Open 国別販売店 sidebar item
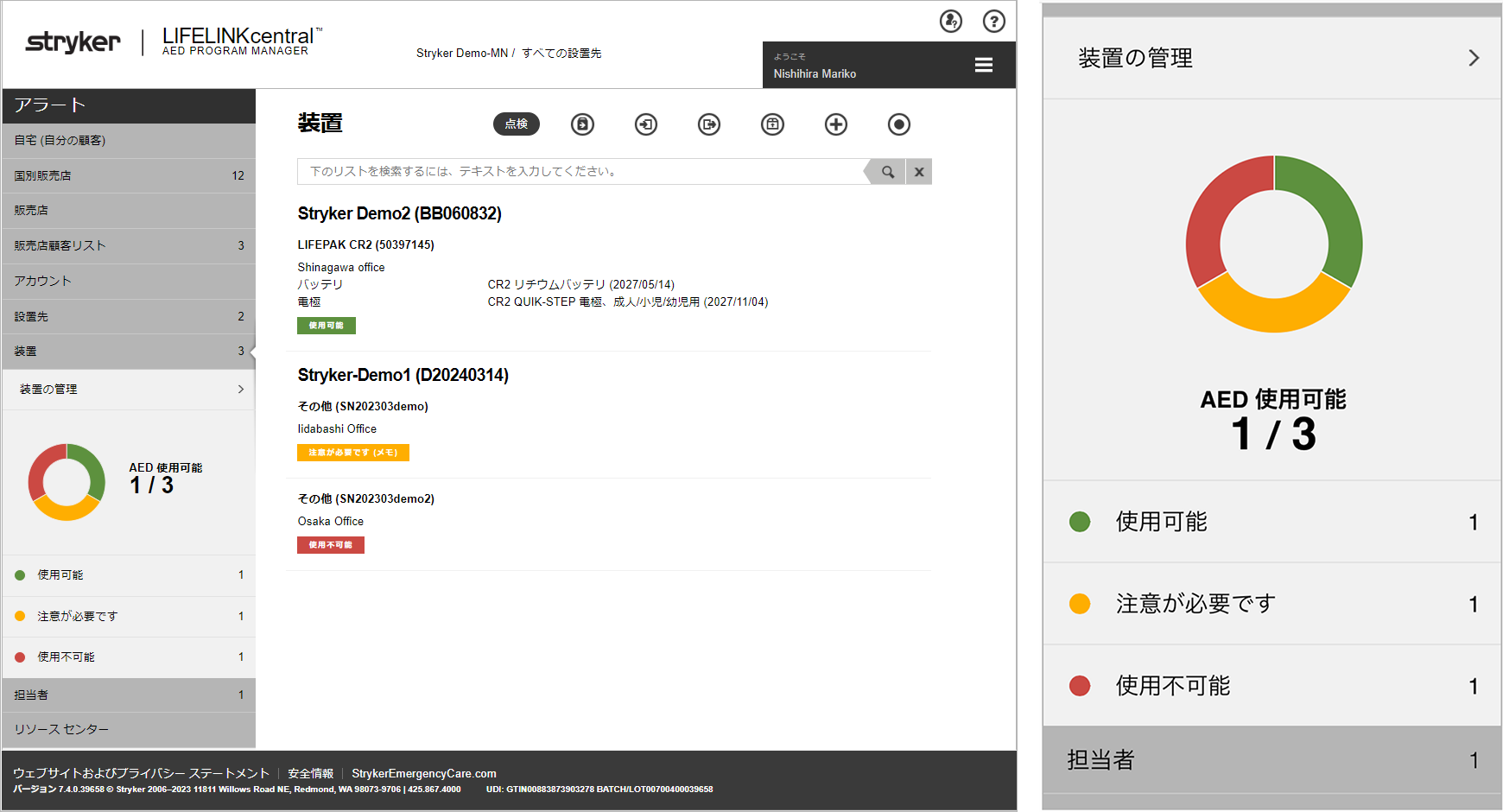Screen dimensions: 1503x812 coord(129,175)
